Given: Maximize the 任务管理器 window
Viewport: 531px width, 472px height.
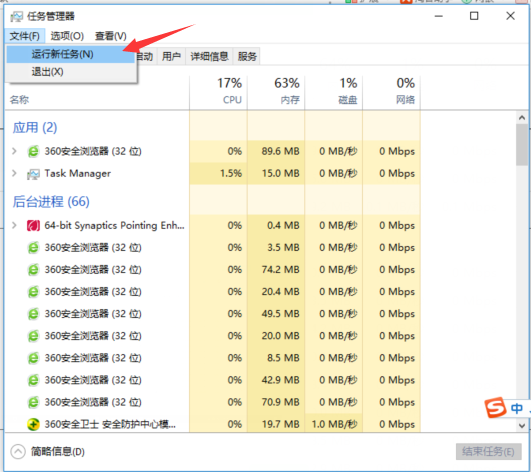Looking at the screenshot, I should pyautogui.click(x=474, y=16).
